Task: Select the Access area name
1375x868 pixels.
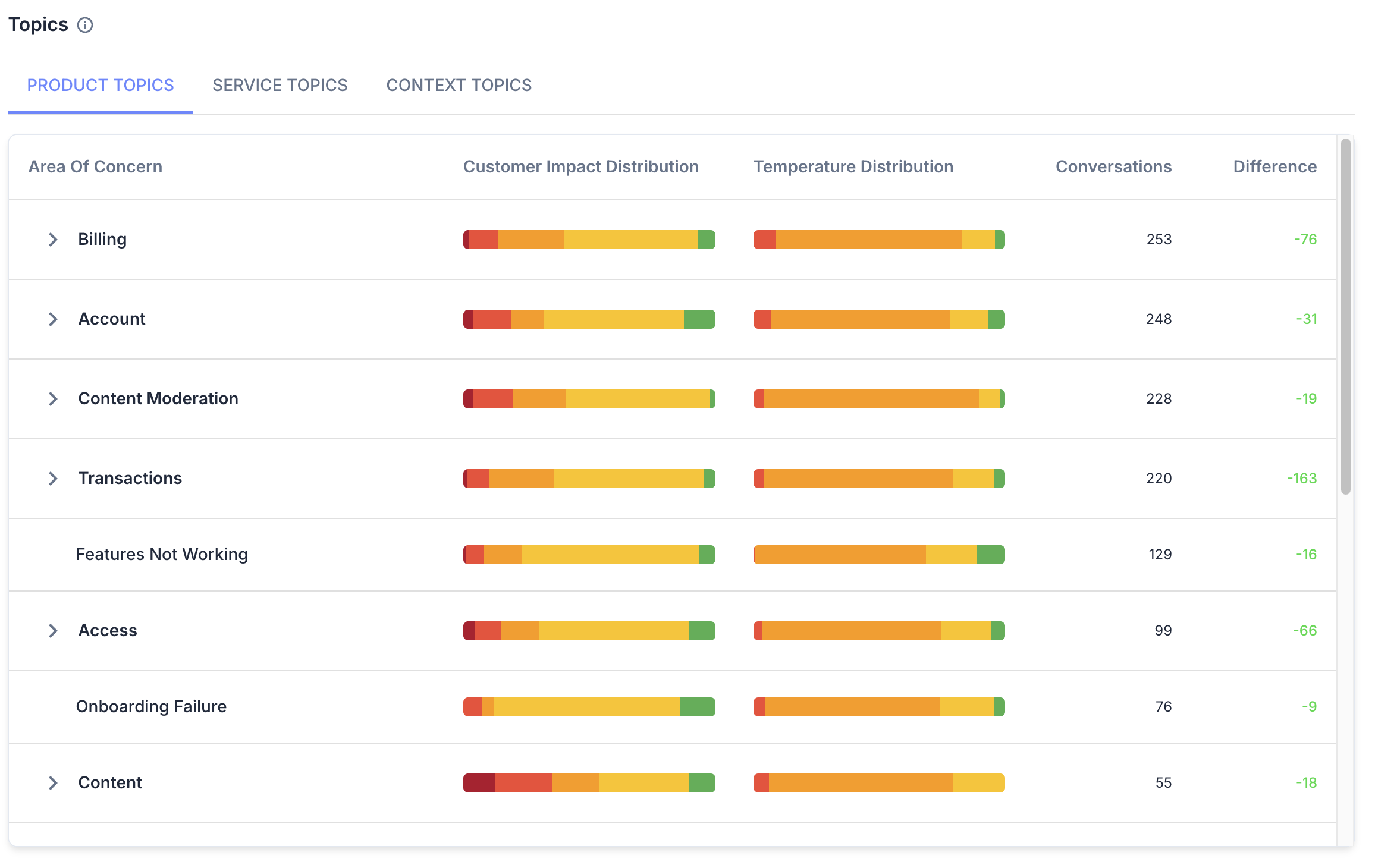Action: (108, 630)
